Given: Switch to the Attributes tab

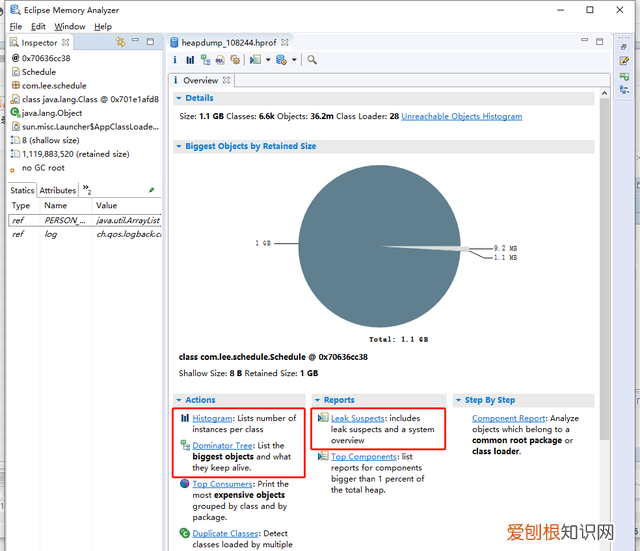Looking at the screenshot, I should (x=58, y=190).
